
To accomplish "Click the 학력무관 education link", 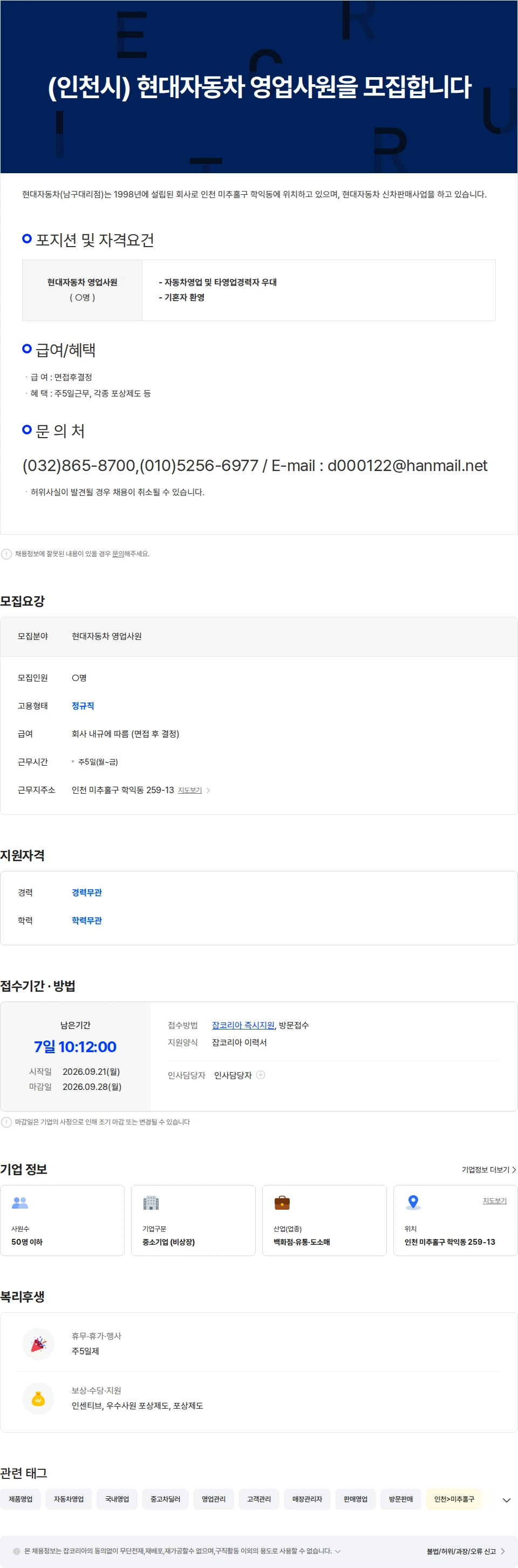I will point(86,921).
